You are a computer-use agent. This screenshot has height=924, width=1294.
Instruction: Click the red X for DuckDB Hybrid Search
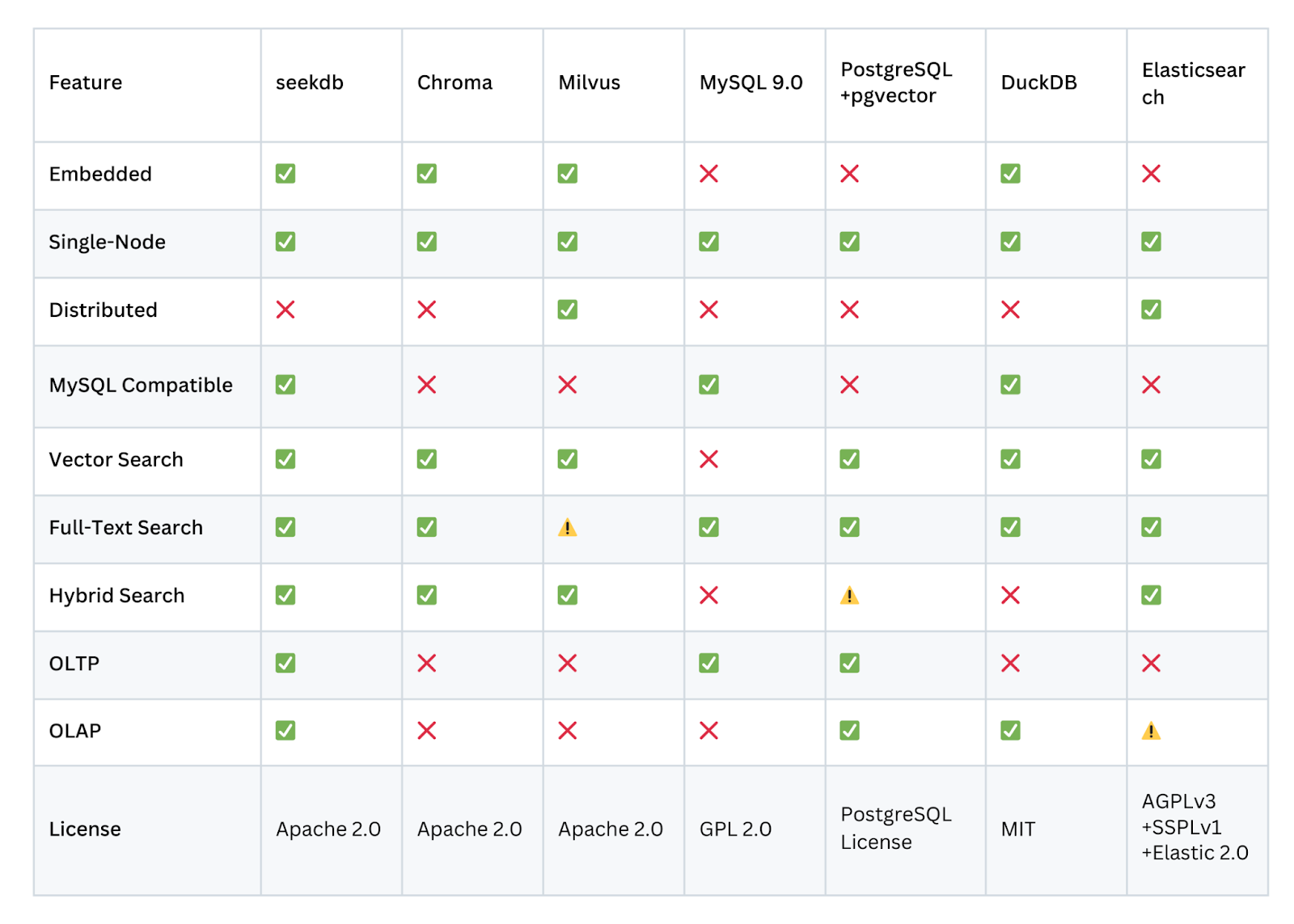[x=1010, y=596]
